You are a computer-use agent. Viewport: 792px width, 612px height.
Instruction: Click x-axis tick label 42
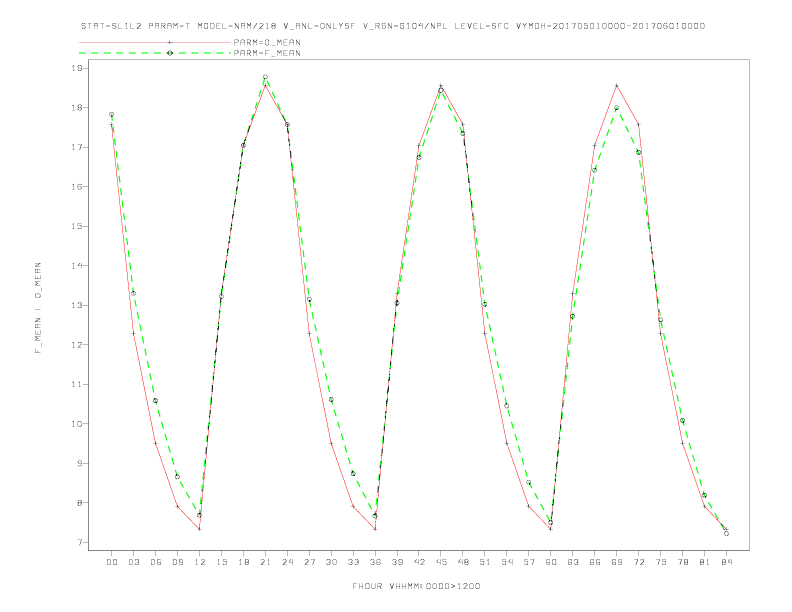coord(419,562)
